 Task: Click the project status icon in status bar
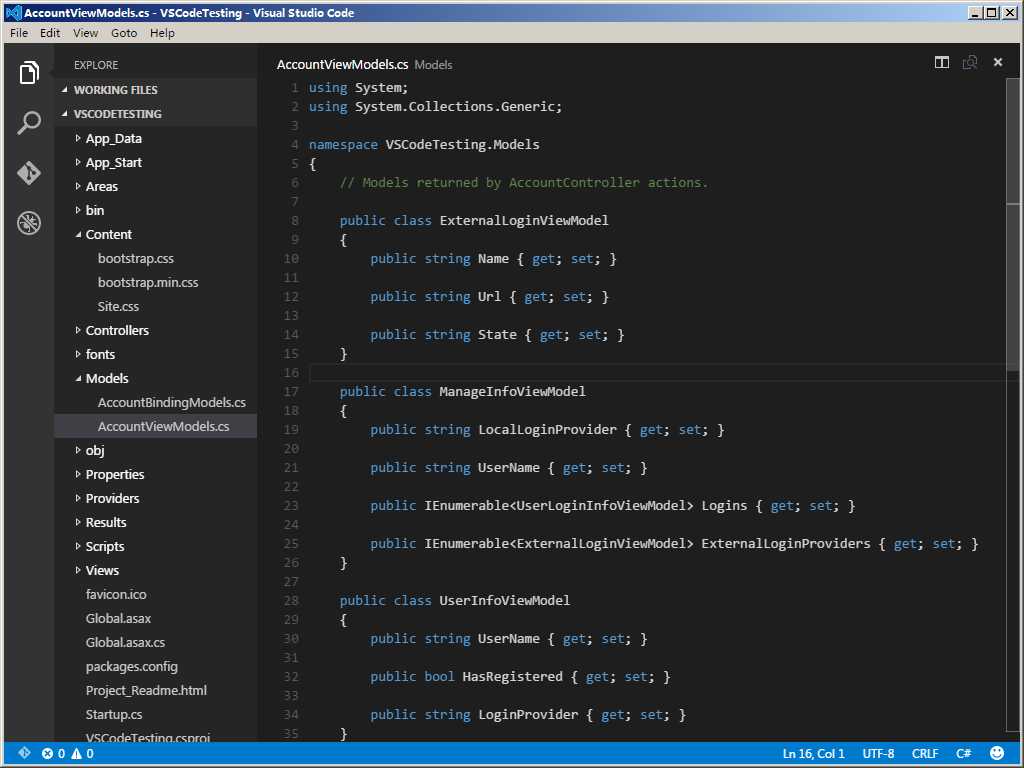tap(24, 753)
